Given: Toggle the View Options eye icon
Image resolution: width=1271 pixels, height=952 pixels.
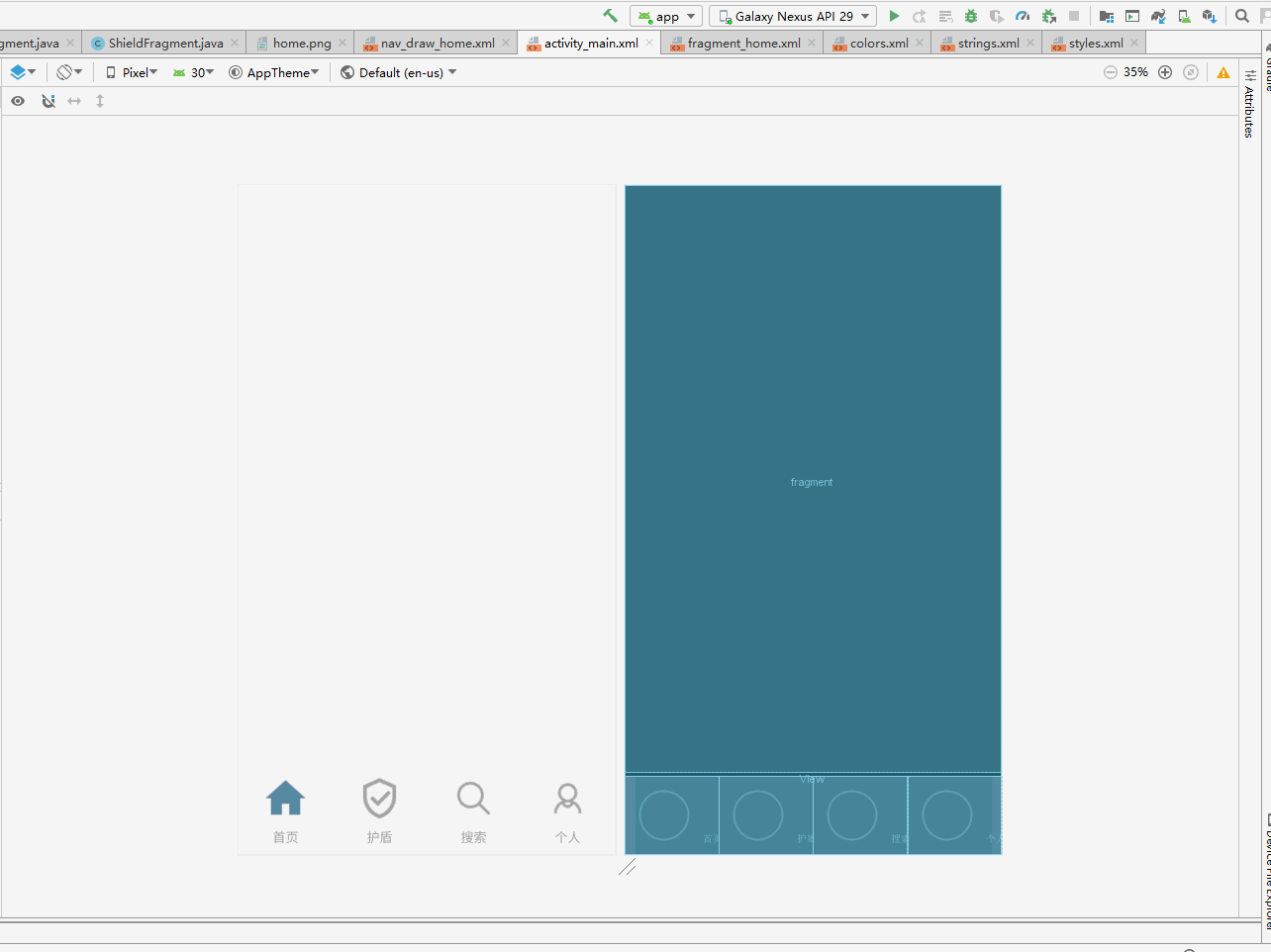Looking at the screenshot, I should point(18,101).
